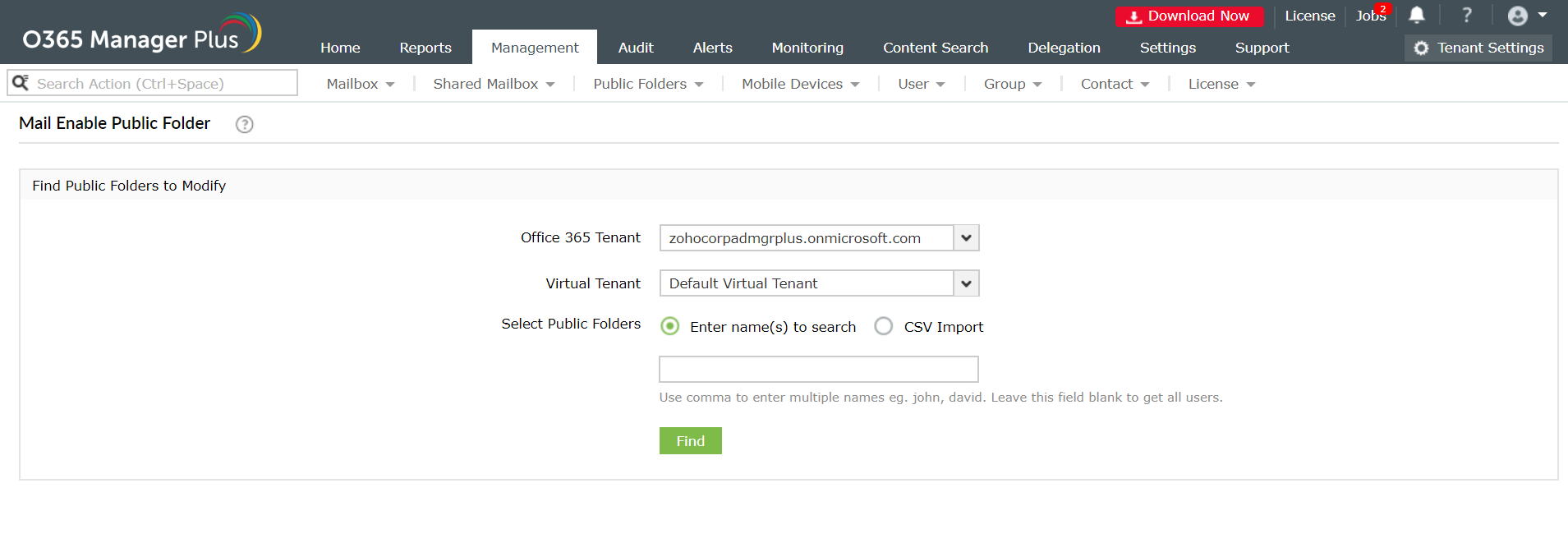Select the Management tab
The width and height of the screenshot is (1568, 552).
[x=535, y=48]
